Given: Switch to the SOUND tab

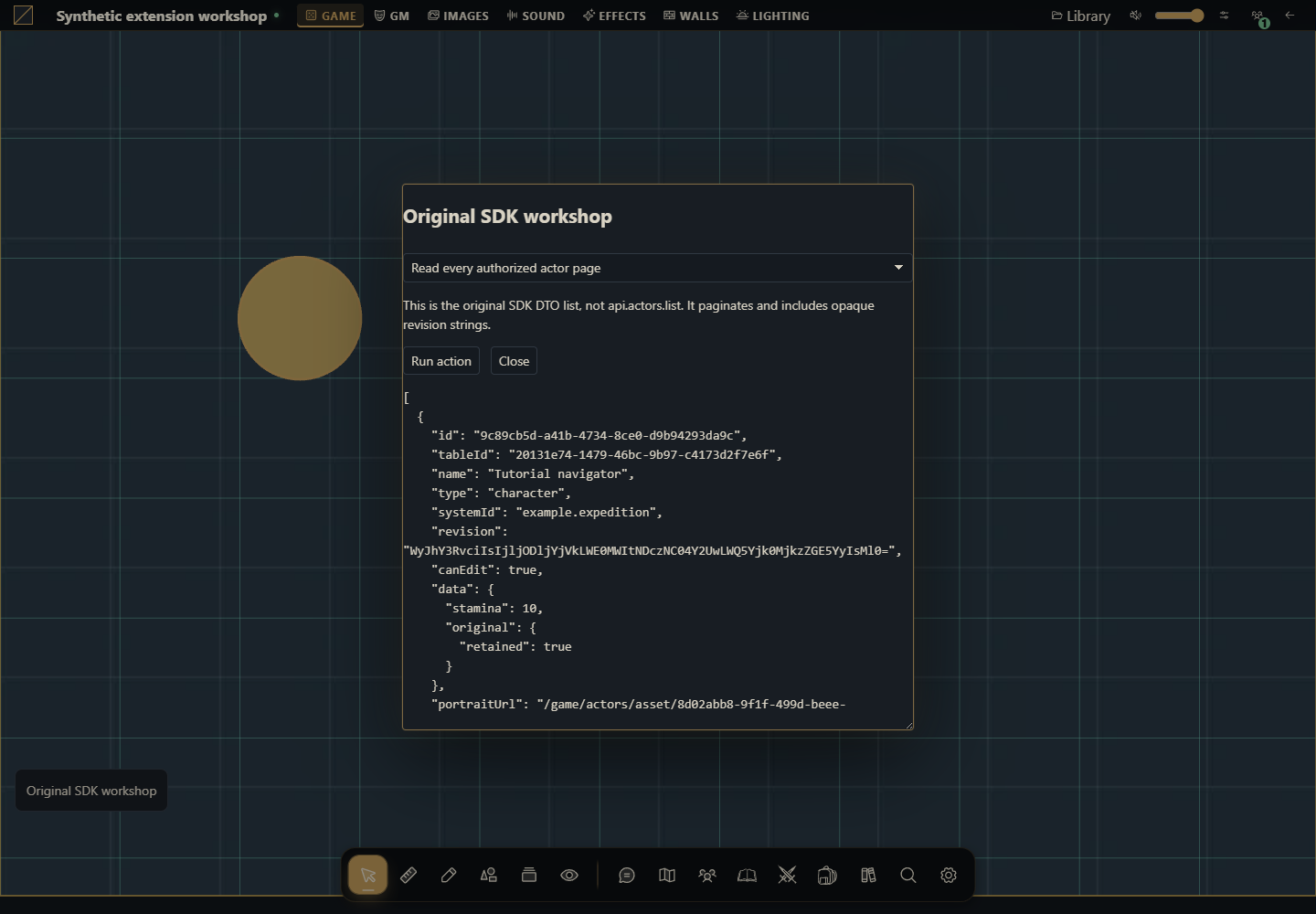Looking at the screenshot, I should pyautogui.click(x=536, y=16).
